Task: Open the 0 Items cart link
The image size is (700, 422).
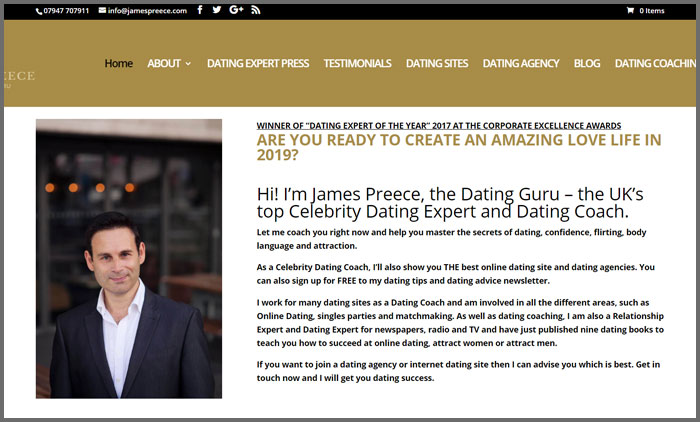Action: [x=651, y=11]
